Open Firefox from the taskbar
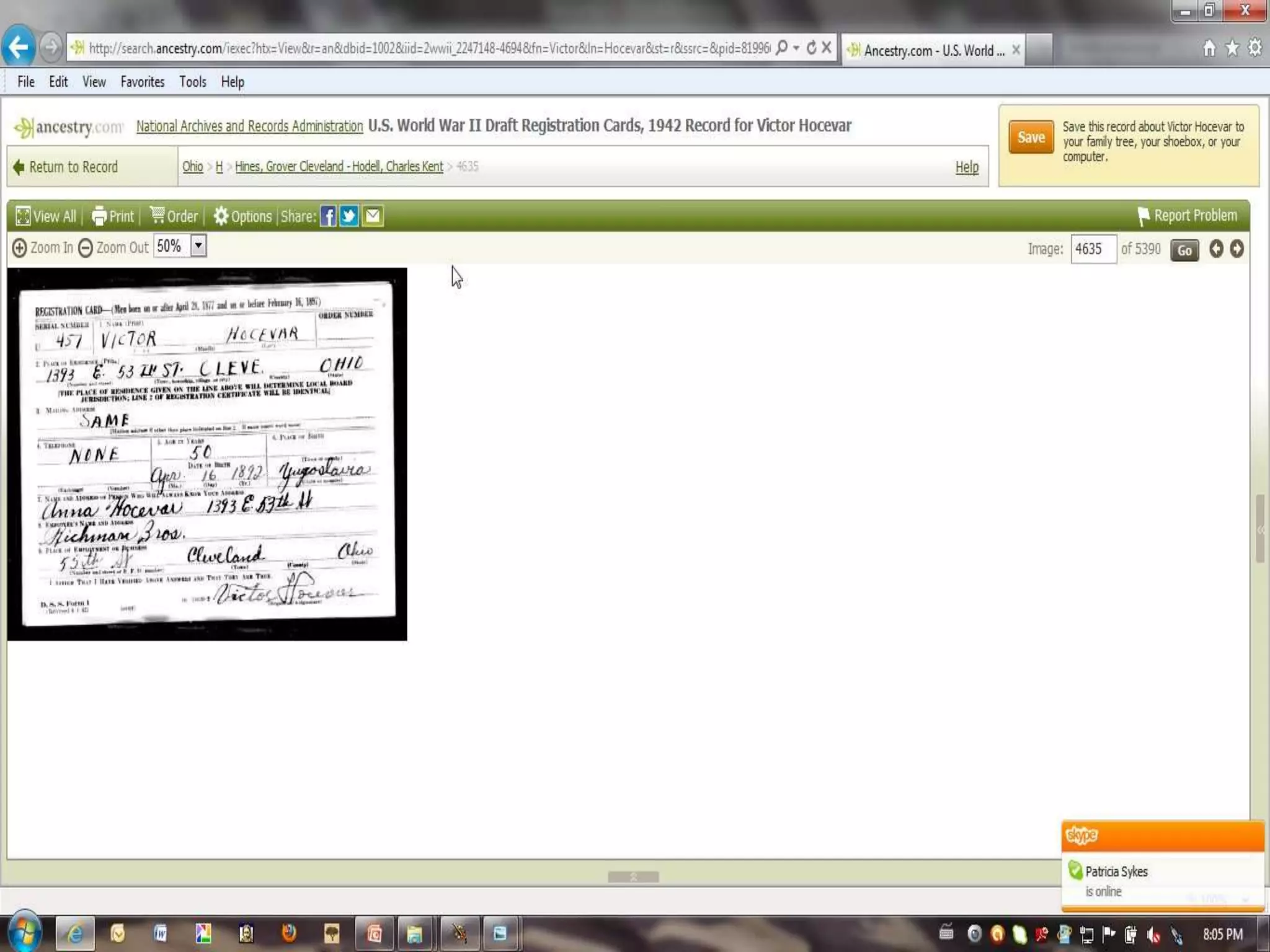This screenshot has width=1270, height=952. coord(289,933)
